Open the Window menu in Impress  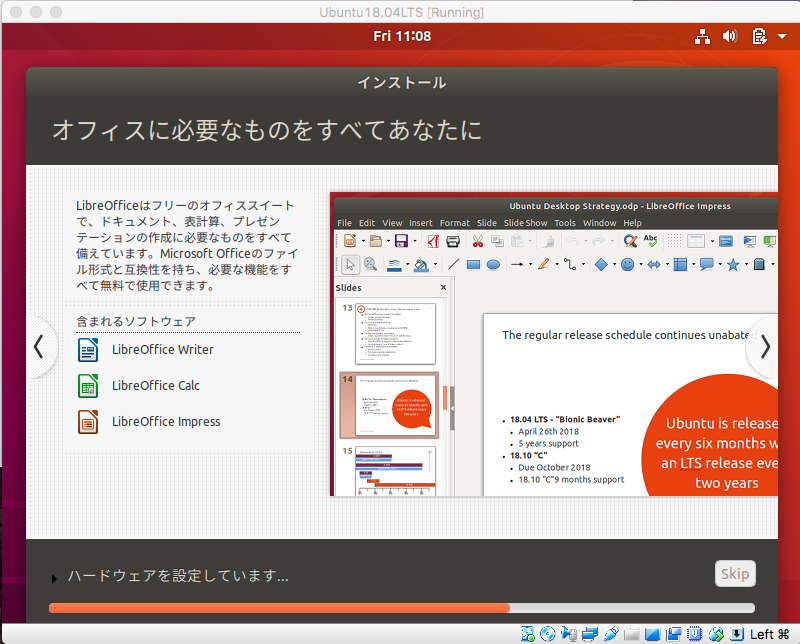point(599,223)
